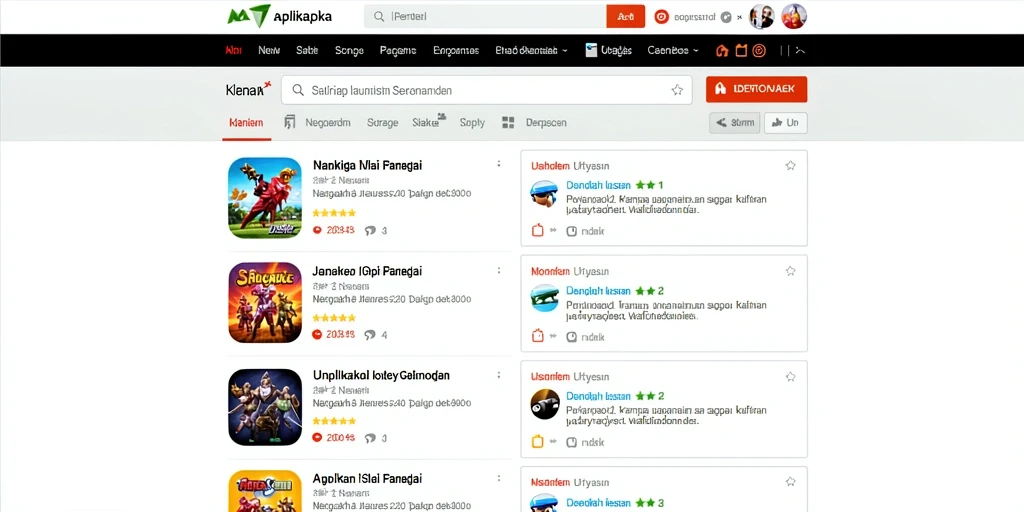This screenshot has height=512, width=1024.
Task: Click star rating of Nankiga Mlai Fanegai
Action: tap(334, 213)
